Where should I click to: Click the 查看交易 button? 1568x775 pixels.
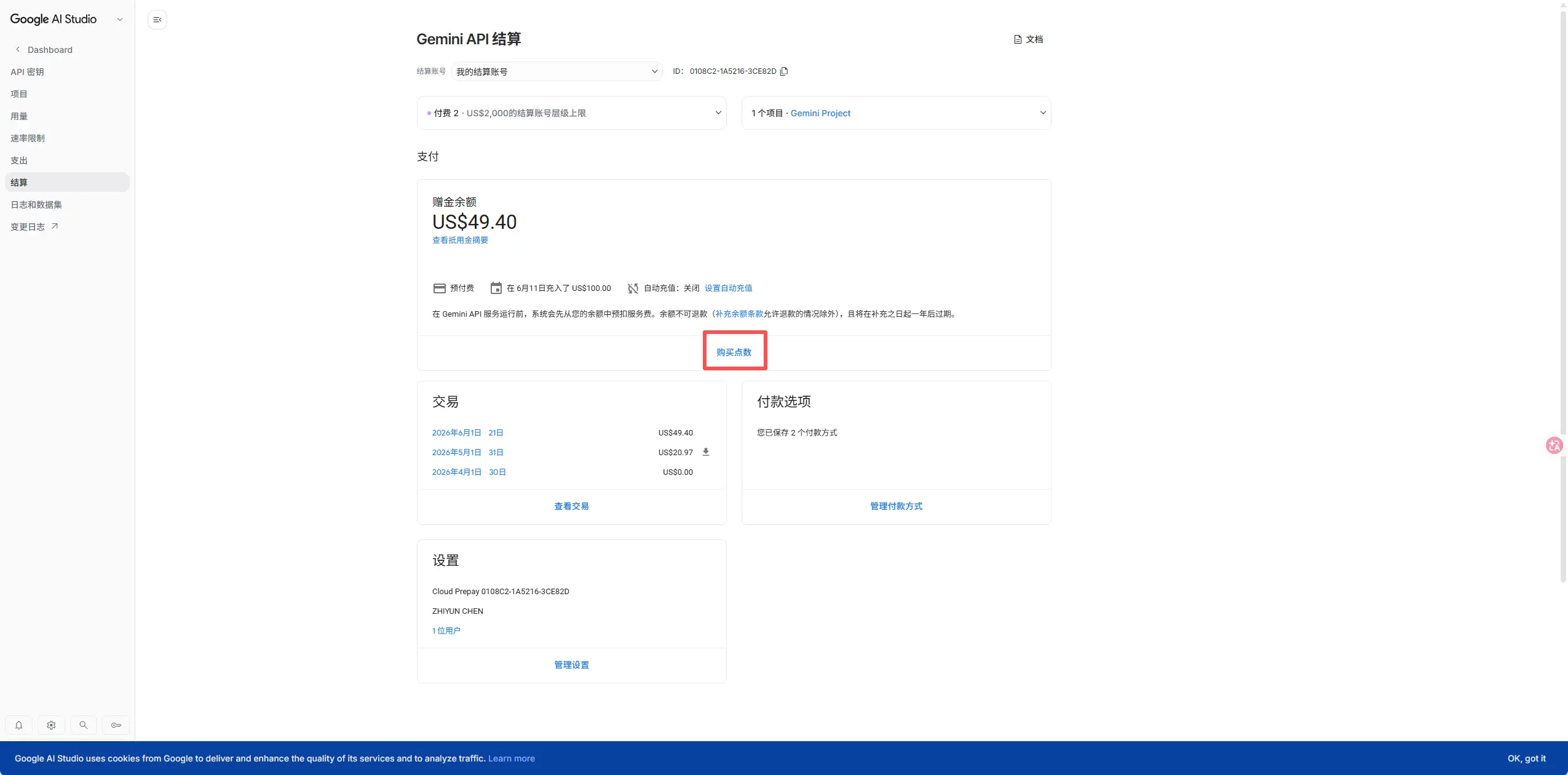[572, 506]
